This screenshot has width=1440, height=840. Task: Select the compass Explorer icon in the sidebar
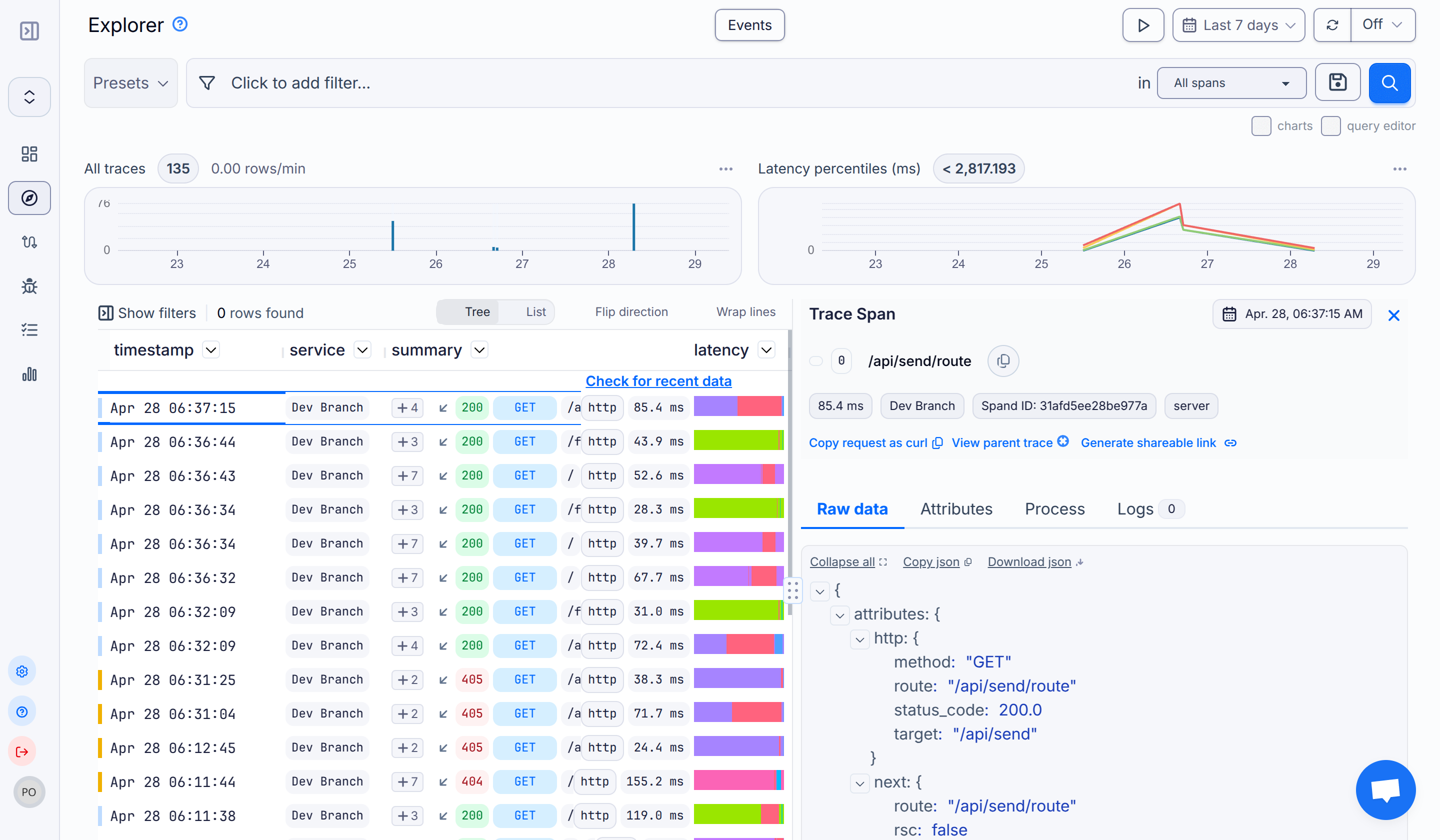click(x=29, y=197)
